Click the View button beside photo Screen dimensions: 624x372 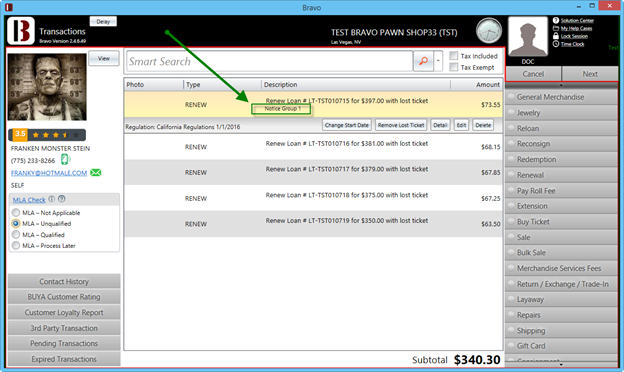103,58
